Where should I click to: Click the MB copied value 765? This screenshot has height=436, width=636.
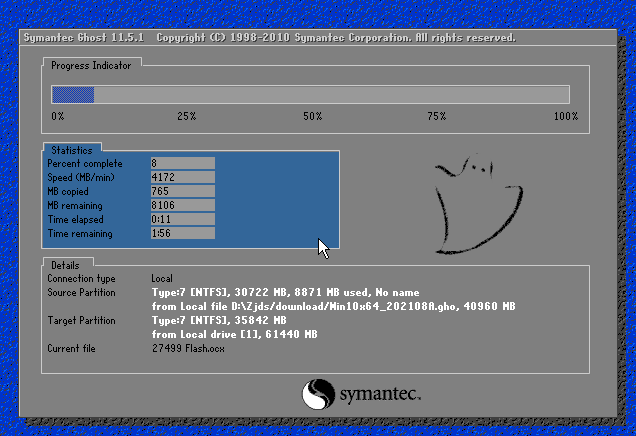click(x=183, y=191)
